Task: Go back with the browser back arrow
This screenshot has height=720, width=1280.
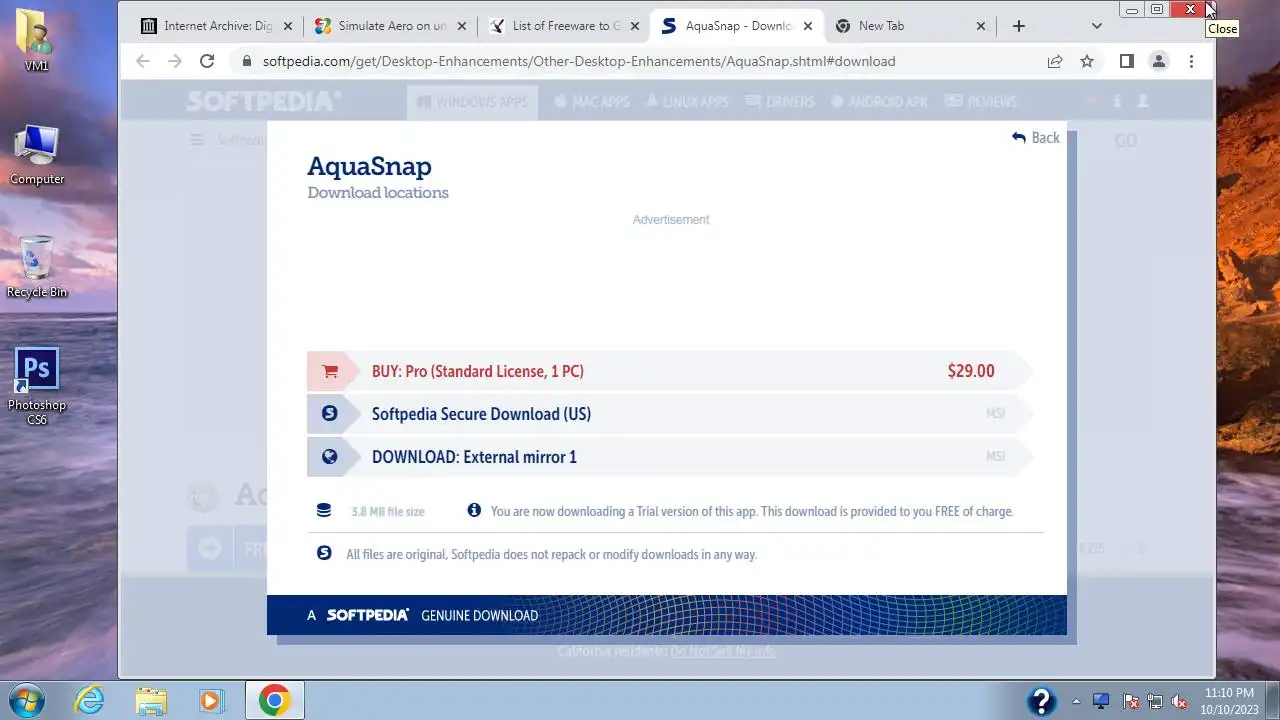Action: pos(142,61)
